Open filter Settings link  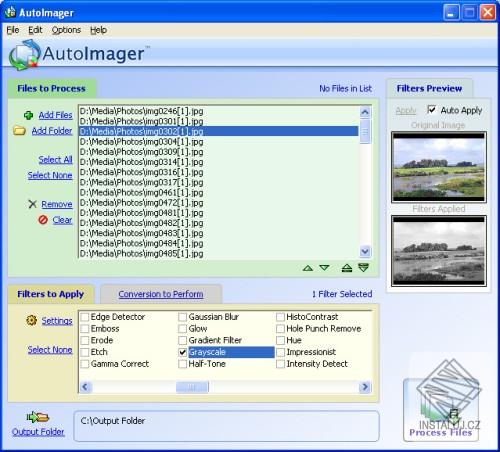(57, 321)
